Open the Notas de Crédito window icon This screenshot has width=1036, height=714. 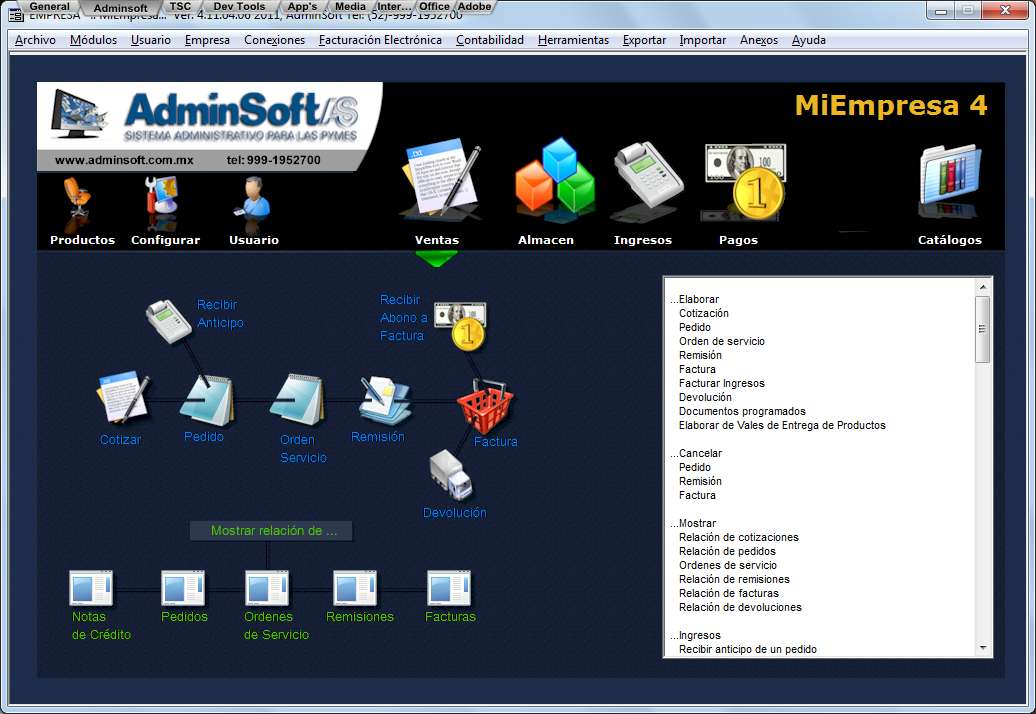click(x=91, y=588)
